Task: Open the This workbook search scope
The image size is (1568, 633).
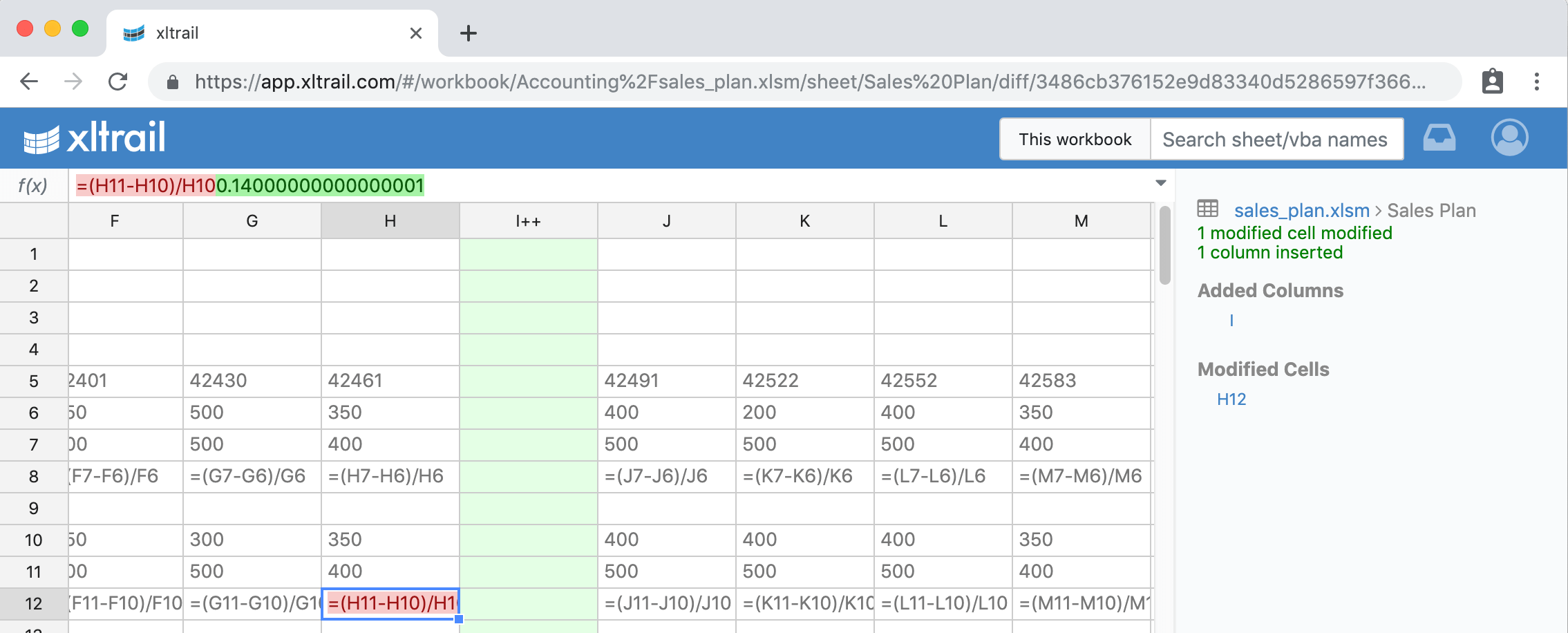Action: click(1075, 139)
